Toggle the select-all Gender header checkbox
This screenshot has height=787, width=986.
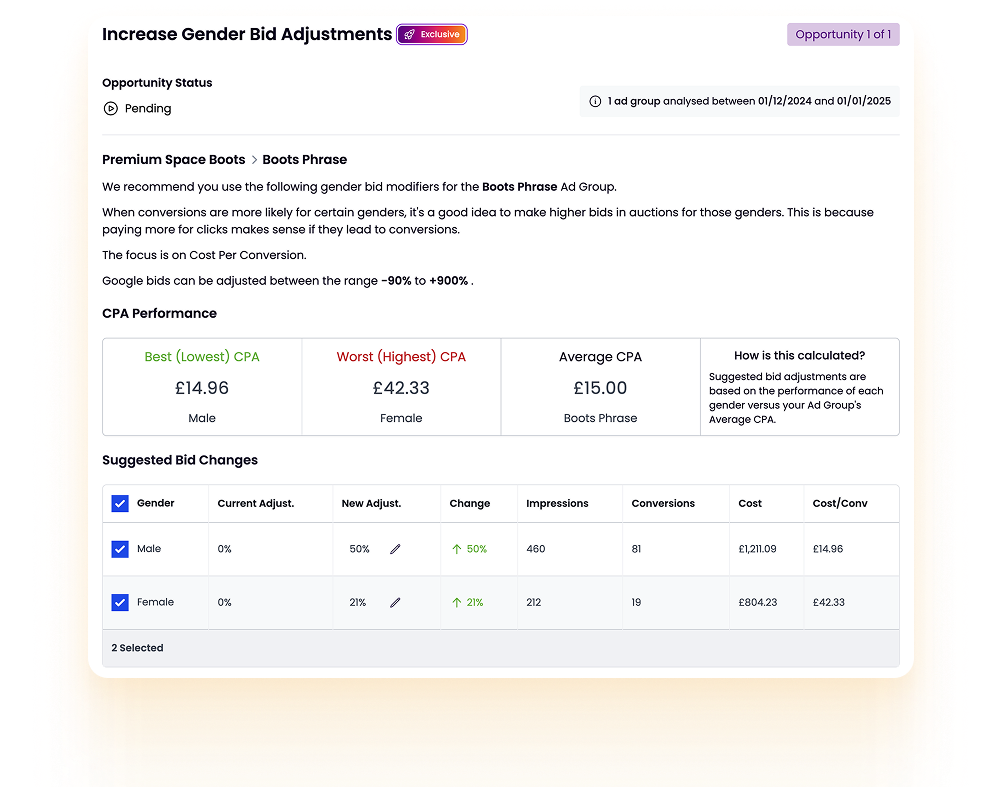(x=120, y=504)
